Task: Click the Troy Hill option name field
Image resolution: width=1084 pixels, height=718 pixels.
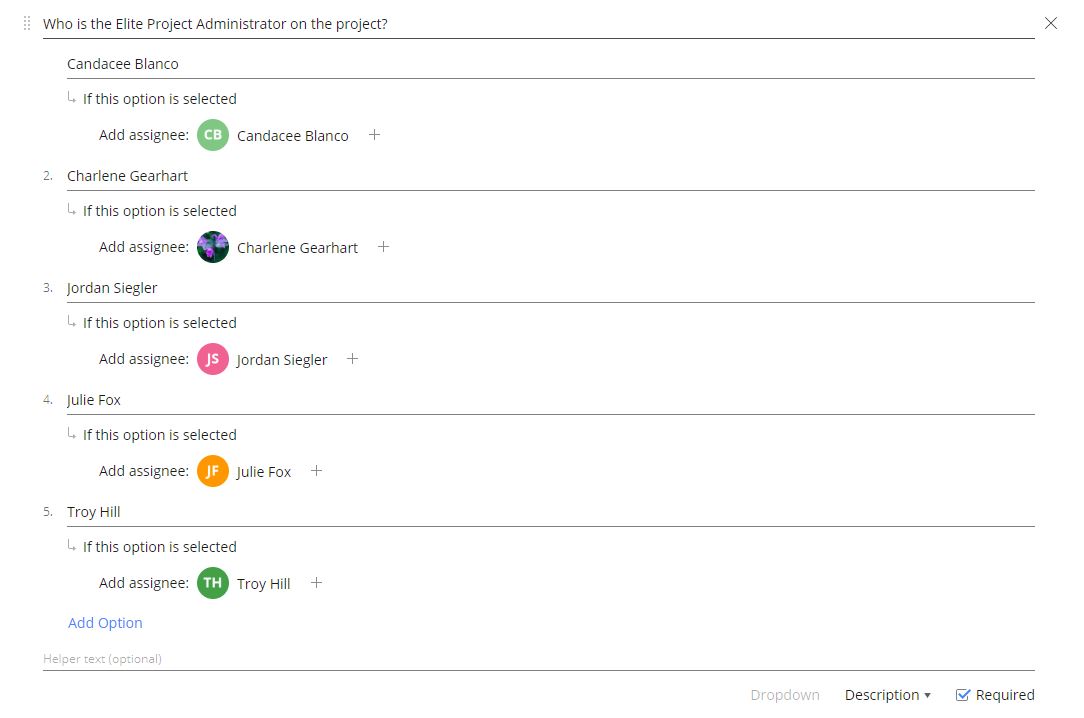Action: [550, 512]
